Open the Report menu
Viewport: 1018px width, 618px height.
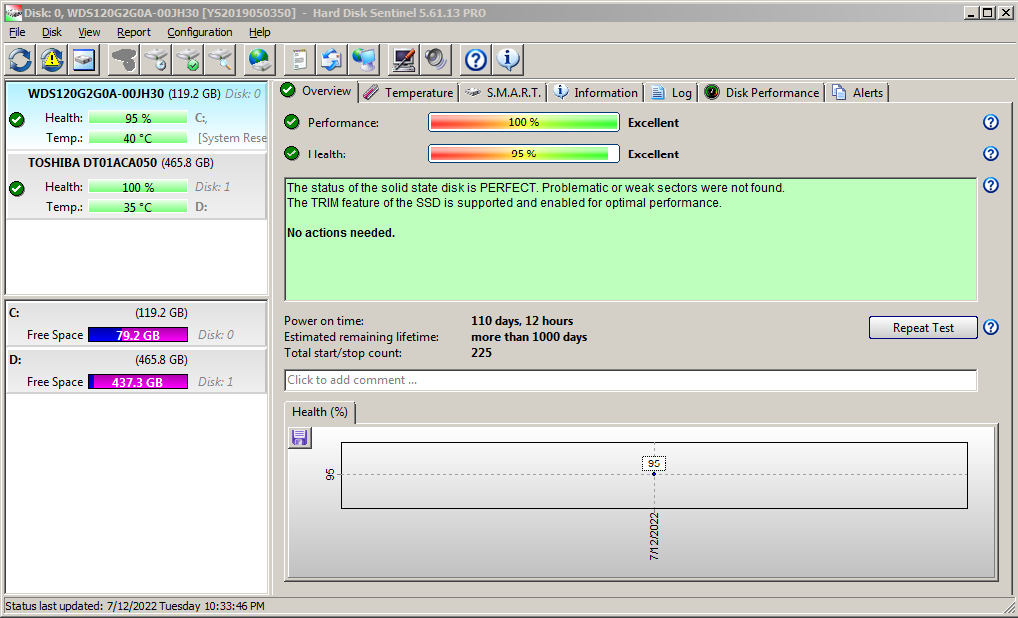pyautogui.click(x=133, y=32)
